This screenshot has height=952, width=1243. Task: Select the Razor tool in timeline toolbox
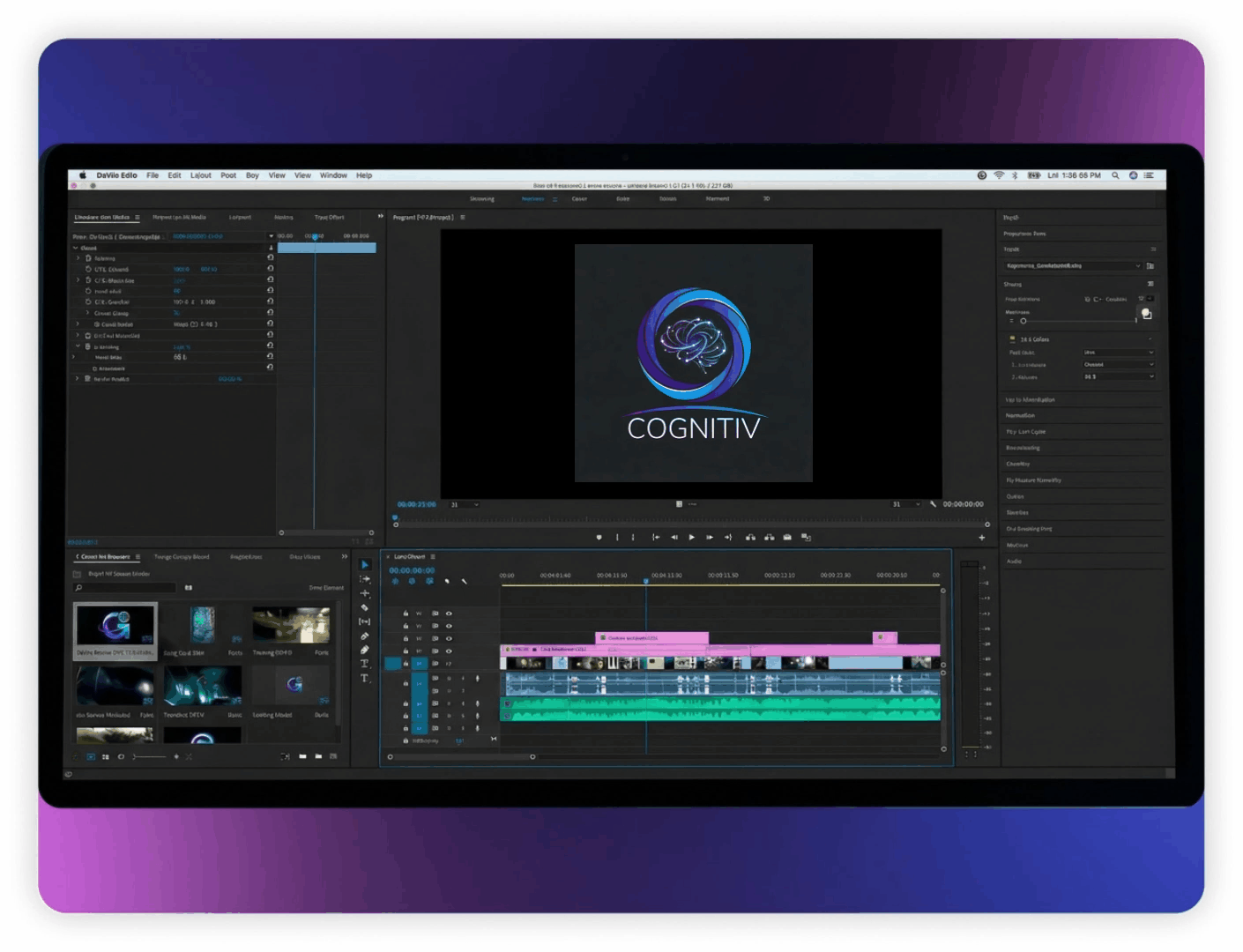point(365,607)
